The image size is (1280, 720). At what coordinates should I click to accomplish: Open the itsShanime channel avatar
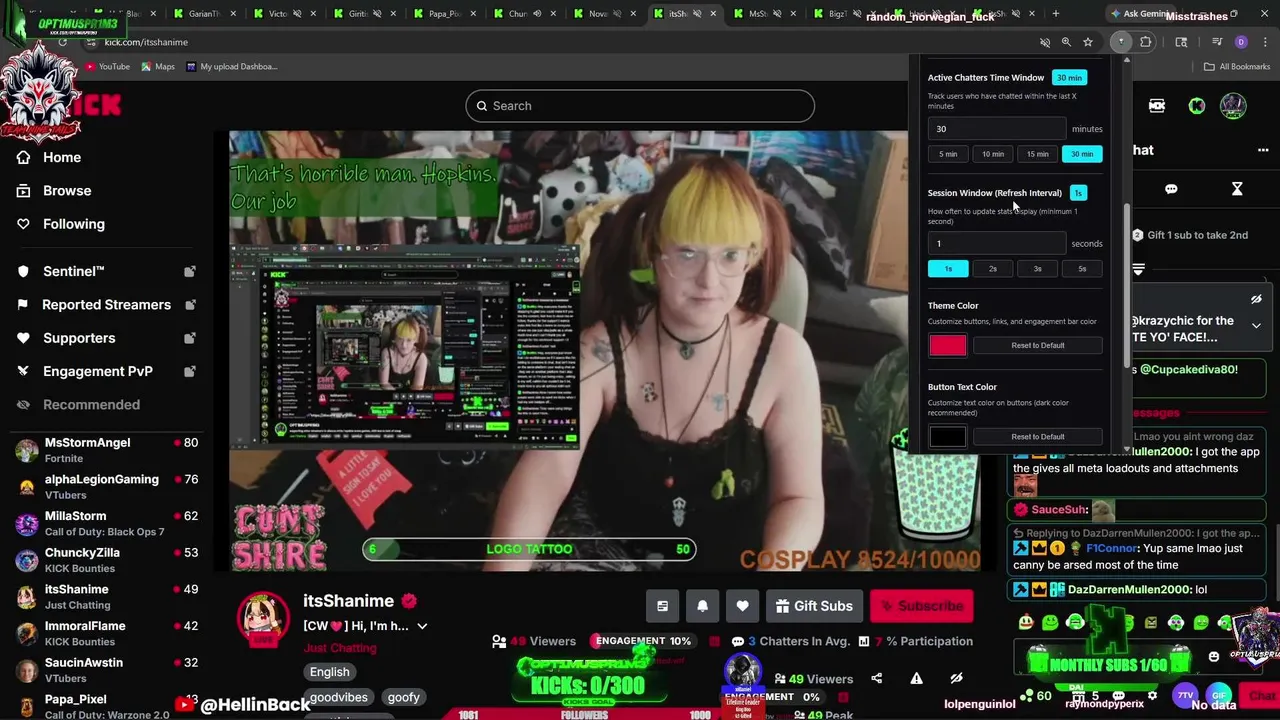(x=264, y=617)
